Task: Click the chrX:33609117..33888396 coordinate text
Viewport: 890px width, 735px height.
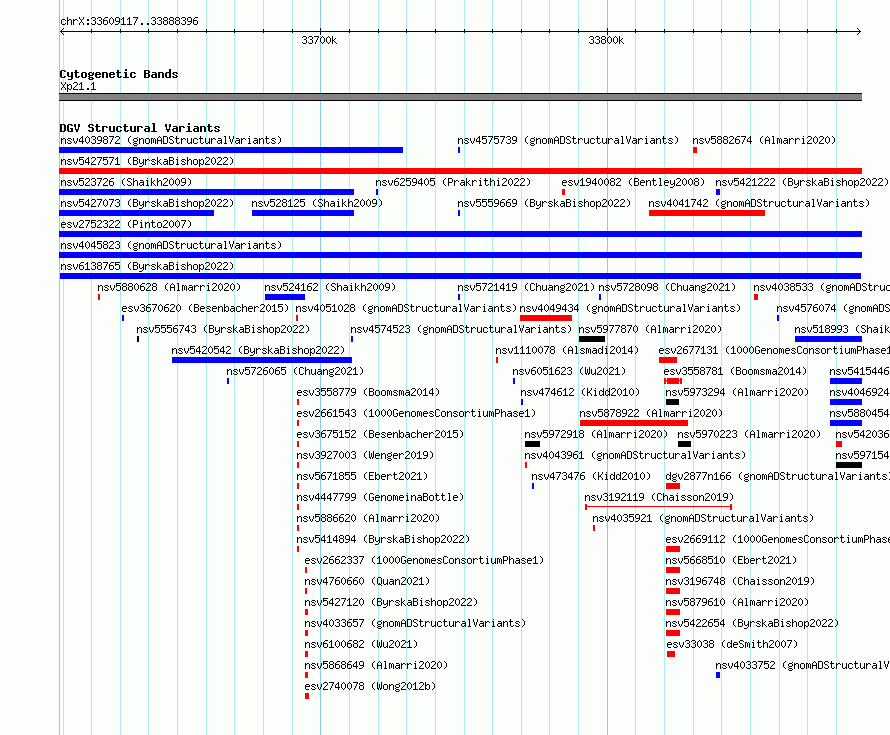Action: [x=129, y=21]
